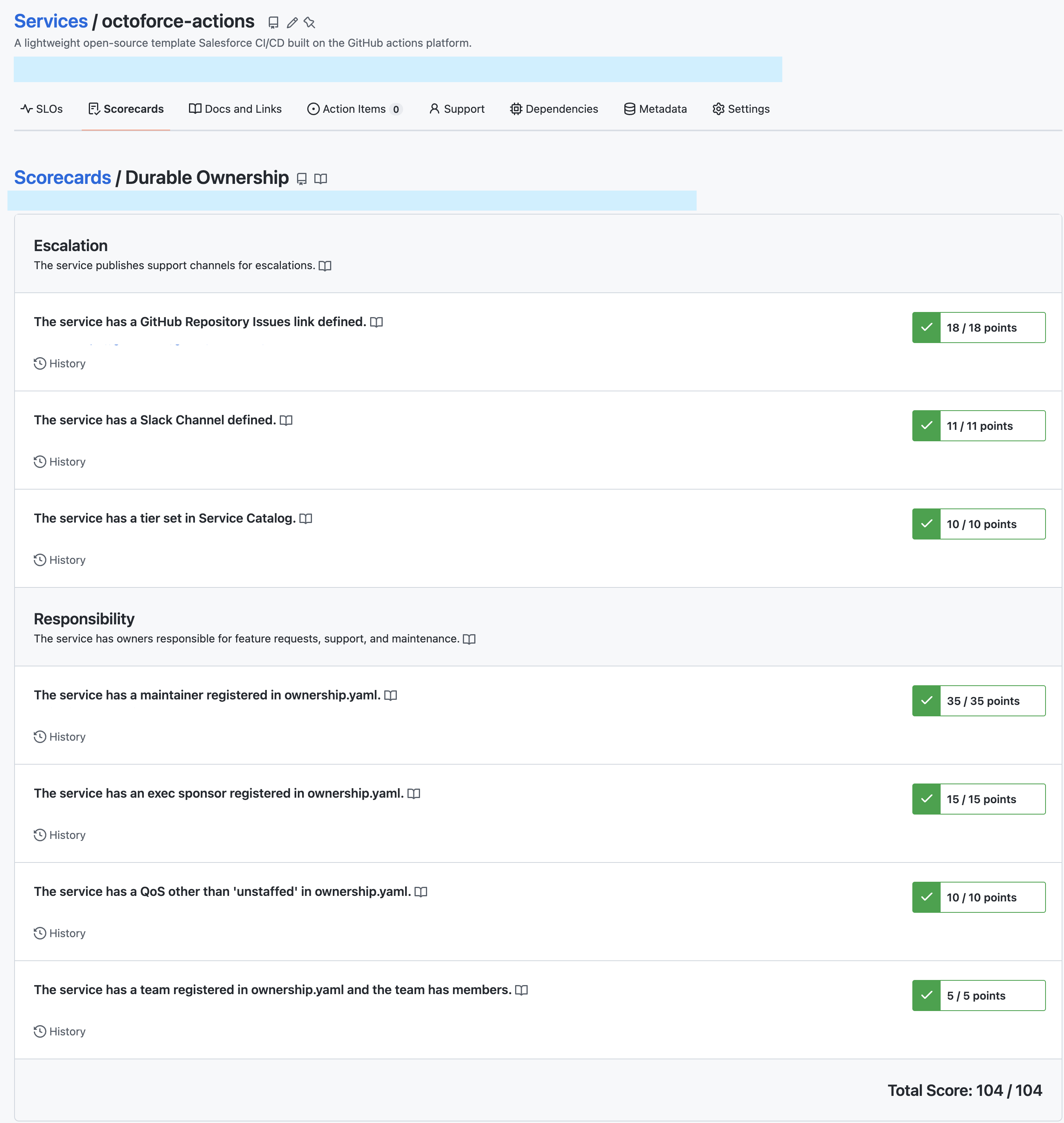Open docs for the GitHub Repository Issues rule
This screenshot has width=1064, height=1123.
(376, 321)
